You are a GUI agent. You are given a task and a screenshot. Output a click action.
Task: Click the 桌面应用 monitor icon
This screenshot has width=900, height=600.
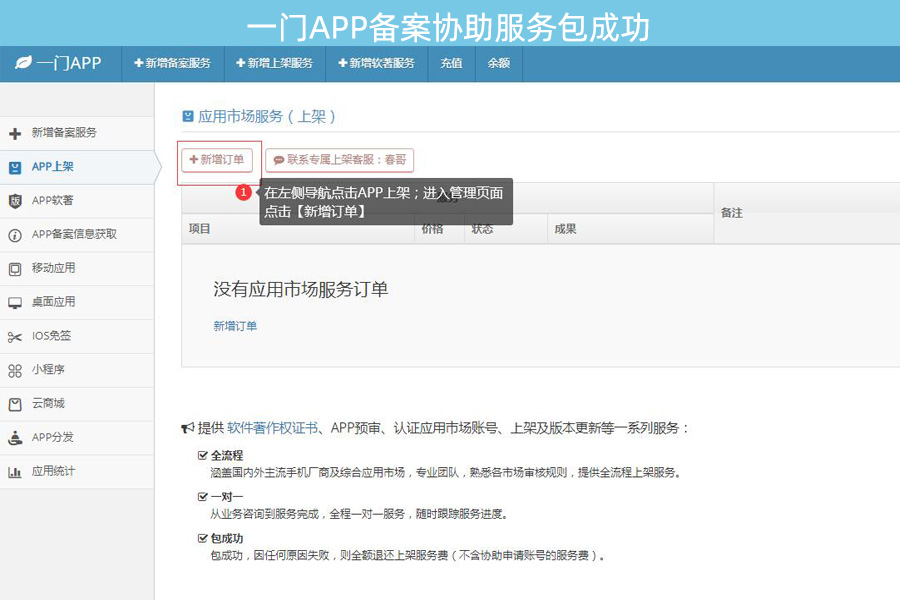[15, 303]
